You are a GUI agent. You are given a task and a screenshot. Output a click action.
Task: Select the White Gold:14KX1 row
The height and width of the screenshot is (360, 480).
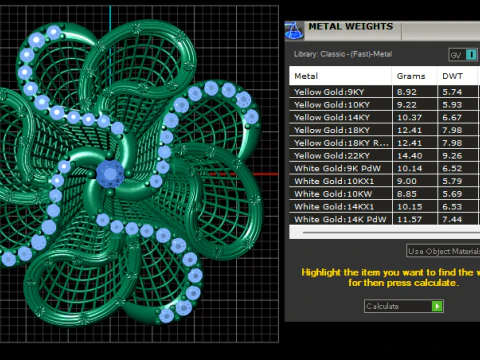385,206
